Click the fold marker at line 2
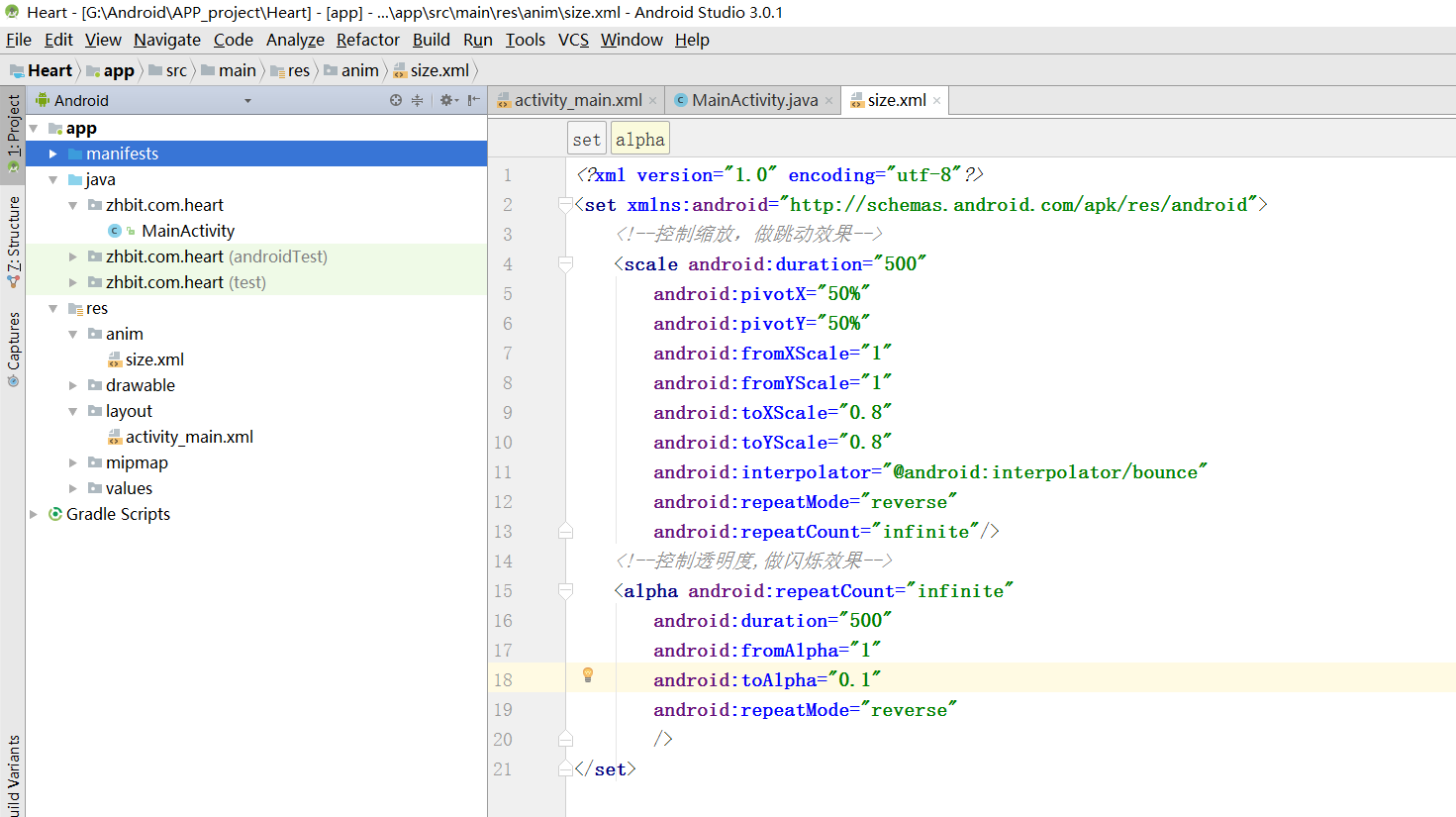This screenshot has width=1456, height=817. coord(566,204)
